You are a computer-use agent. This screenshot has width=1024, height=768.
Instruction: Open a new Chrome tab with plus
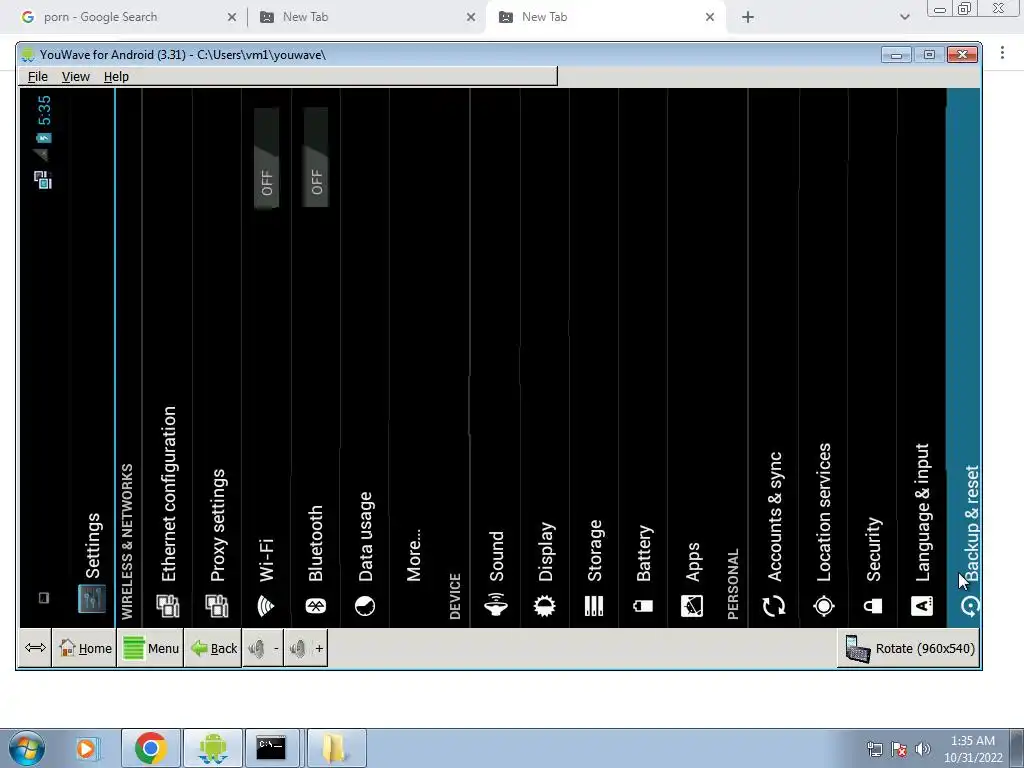(x=748, y=17)
